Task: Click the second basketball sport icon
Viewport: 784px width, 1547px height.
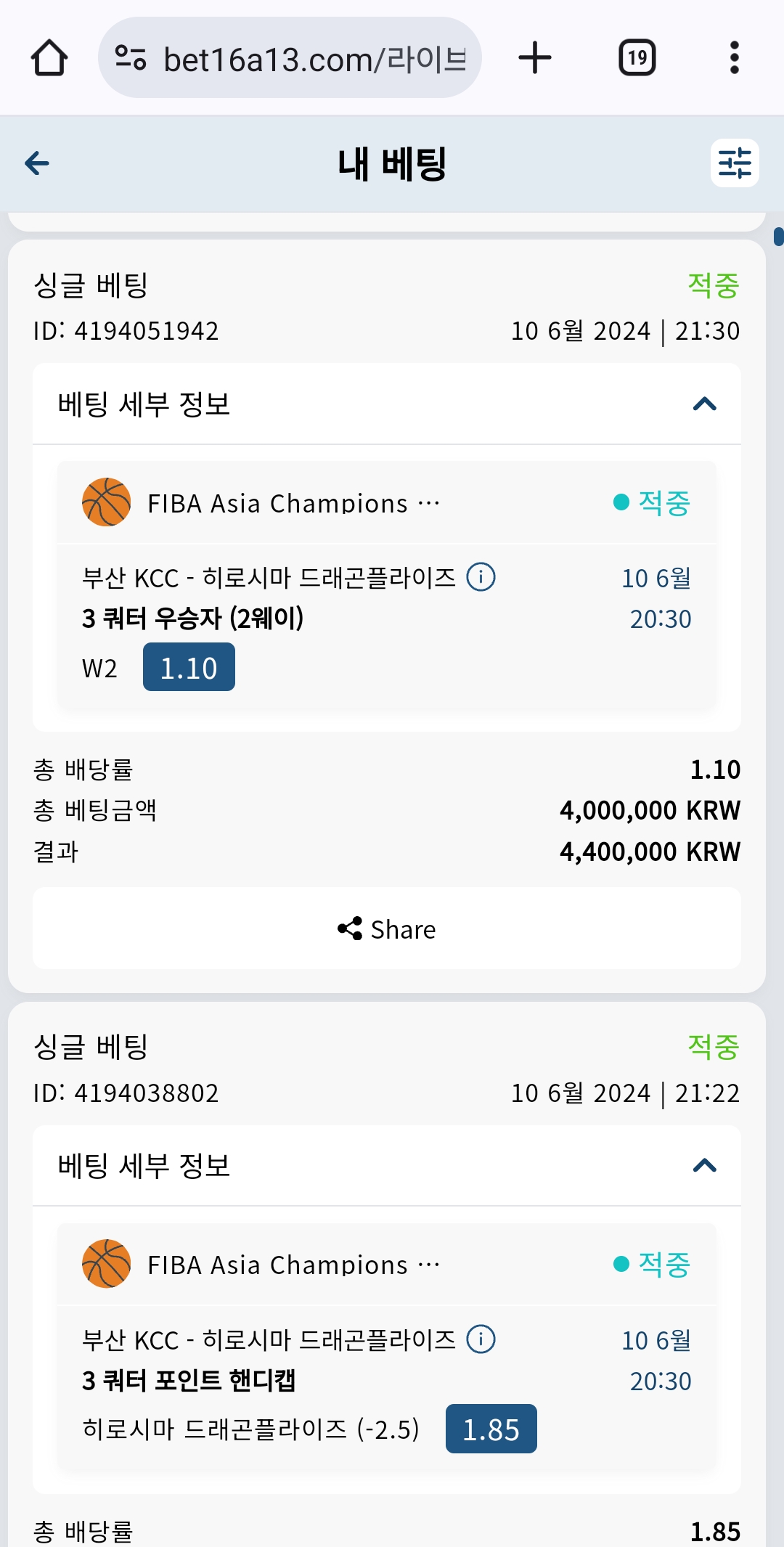Action: (107, 1264)
